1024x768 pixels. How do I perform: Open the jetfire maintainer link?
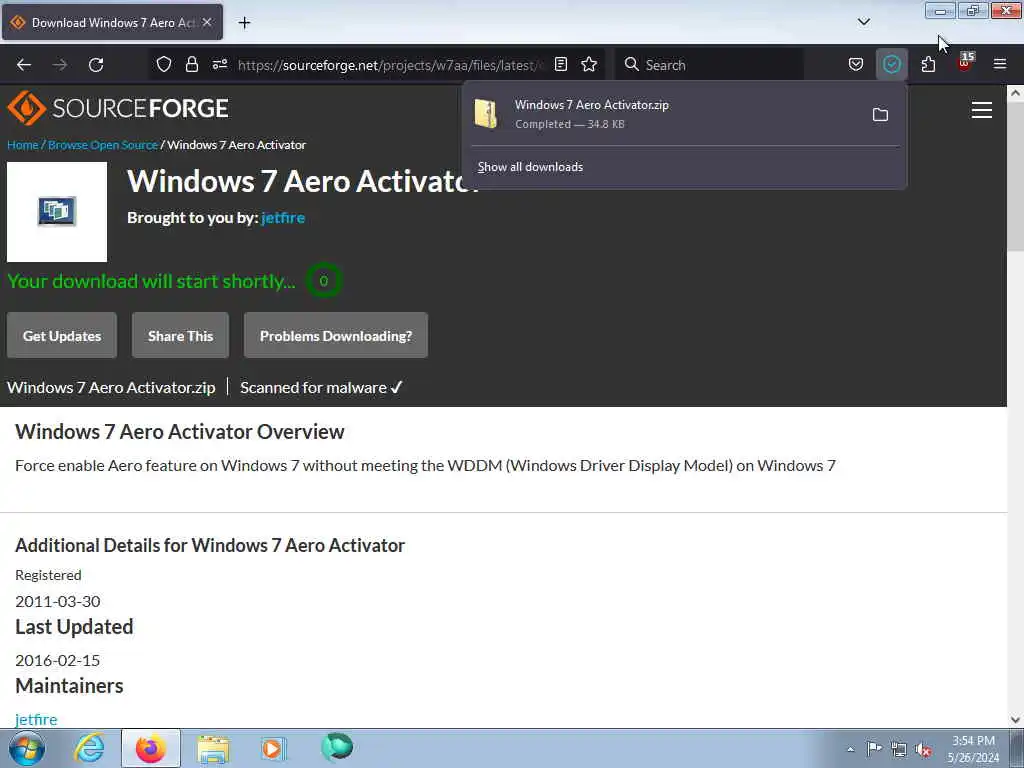36,719
